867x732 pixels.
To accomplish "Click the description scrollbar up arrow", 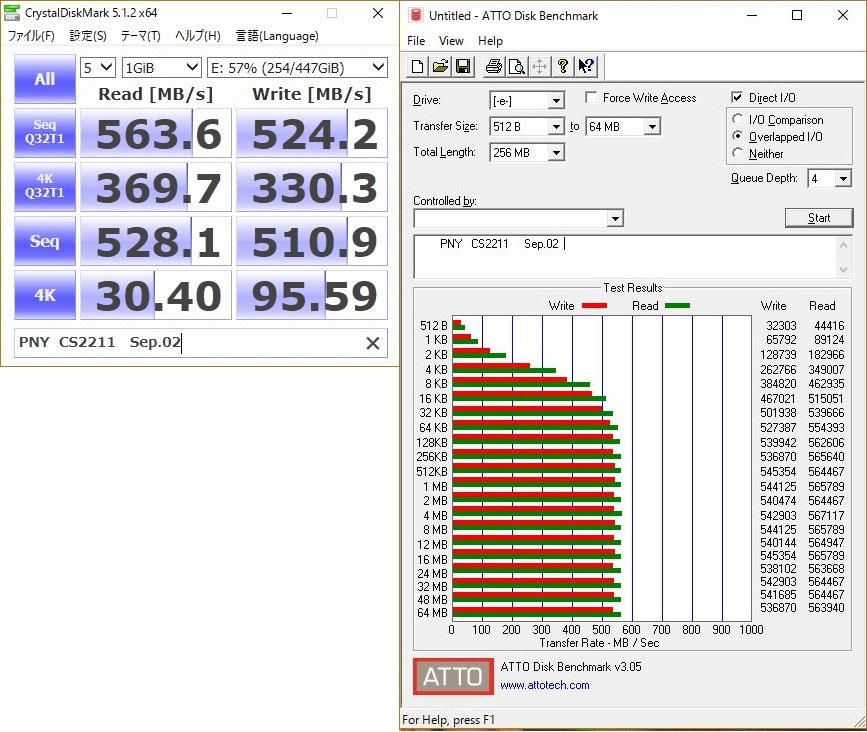I will (x=843, y=244).
